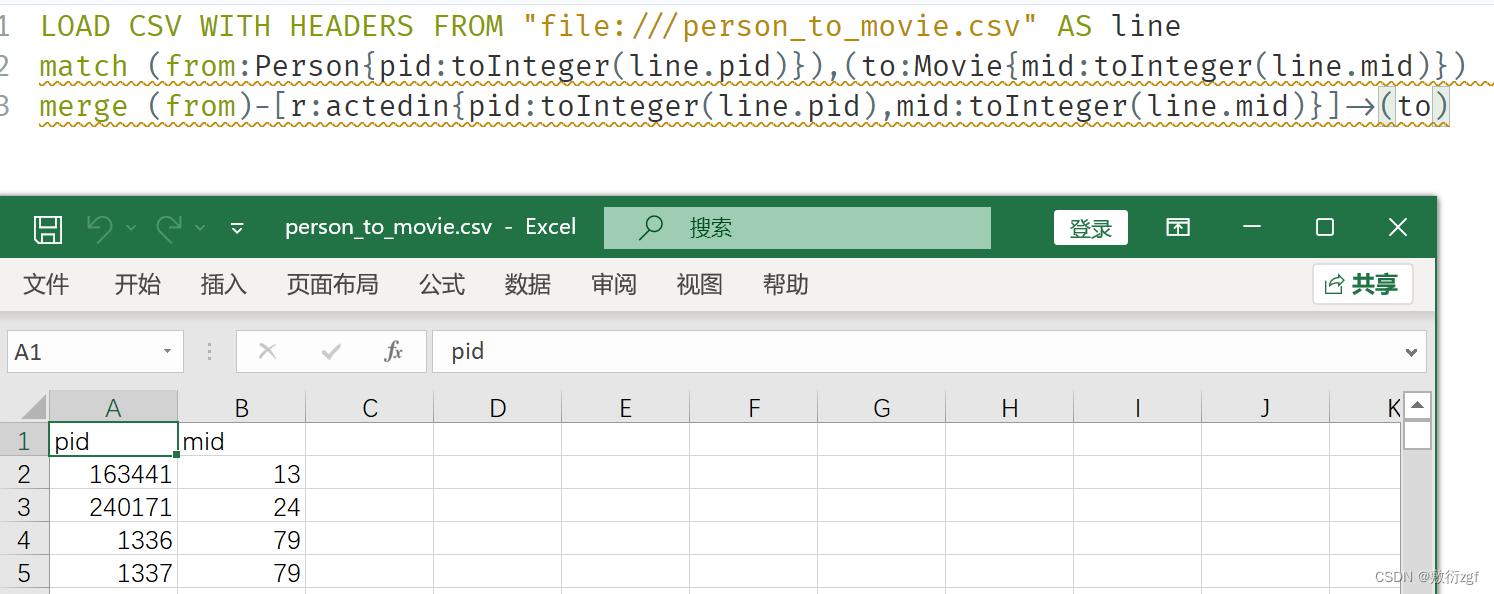The height and width of the screenshot is (594, 1494).
Task: Click the Insert Function fx icon
Action: [394, 351]
